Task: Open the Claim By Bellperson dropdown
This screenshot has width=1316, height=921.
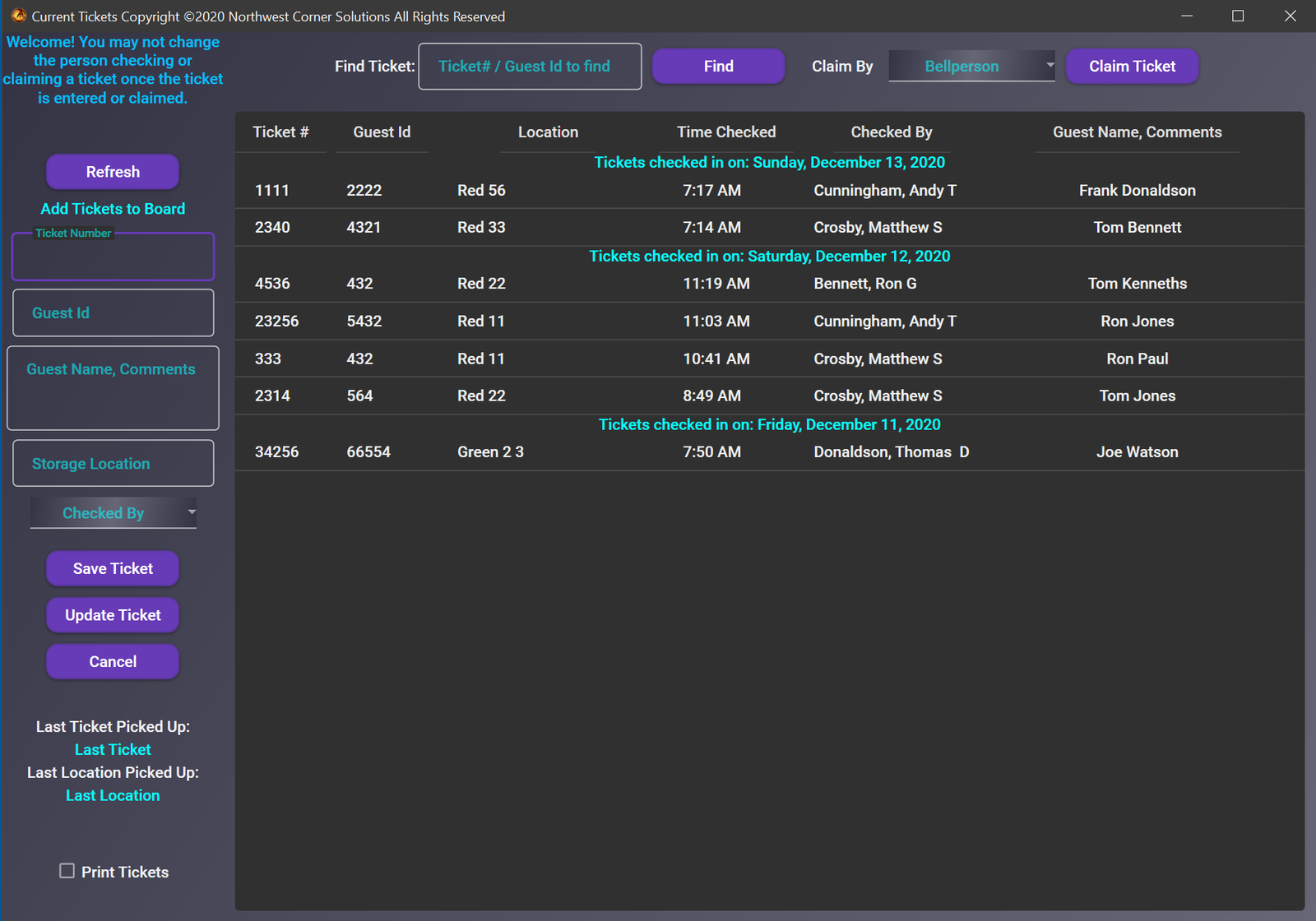Action: tap(971, 67)
